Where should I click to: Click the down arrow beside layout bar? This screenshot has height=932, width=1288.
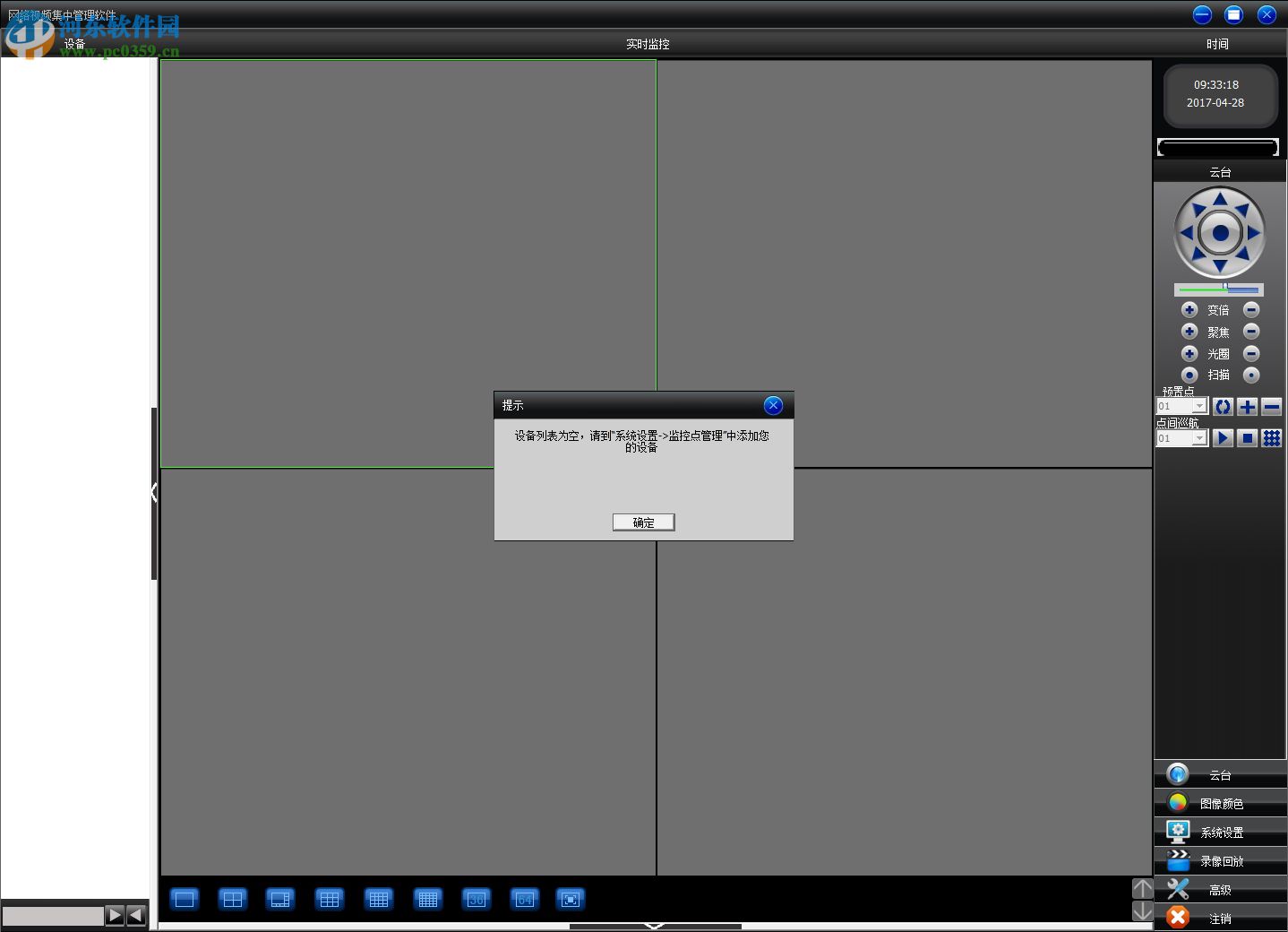click(x=1143, y=911)
